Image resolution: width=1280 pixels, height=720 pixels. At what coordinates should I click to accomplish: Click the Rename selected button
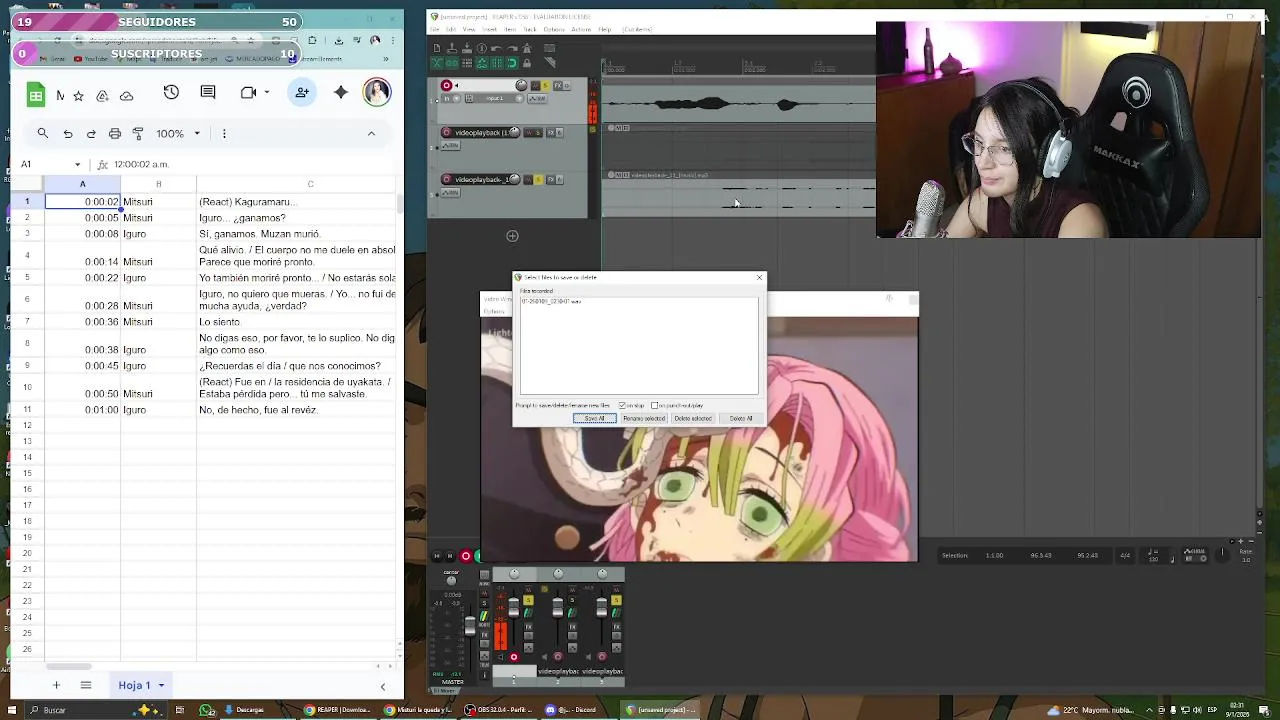click(x=644, y=418)
